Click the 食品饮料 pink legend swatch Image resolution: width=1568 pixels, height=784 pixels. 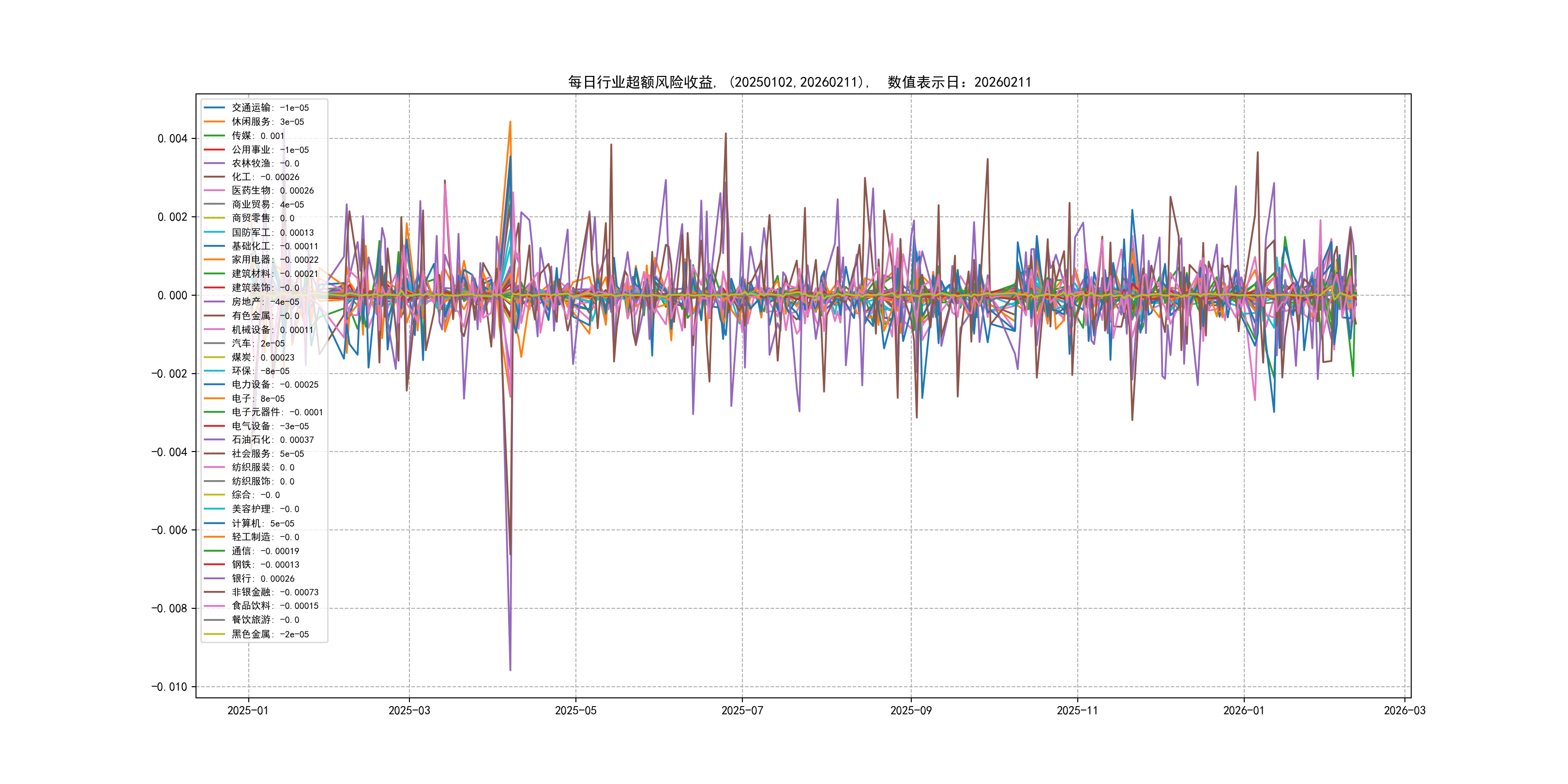point(214,605)
